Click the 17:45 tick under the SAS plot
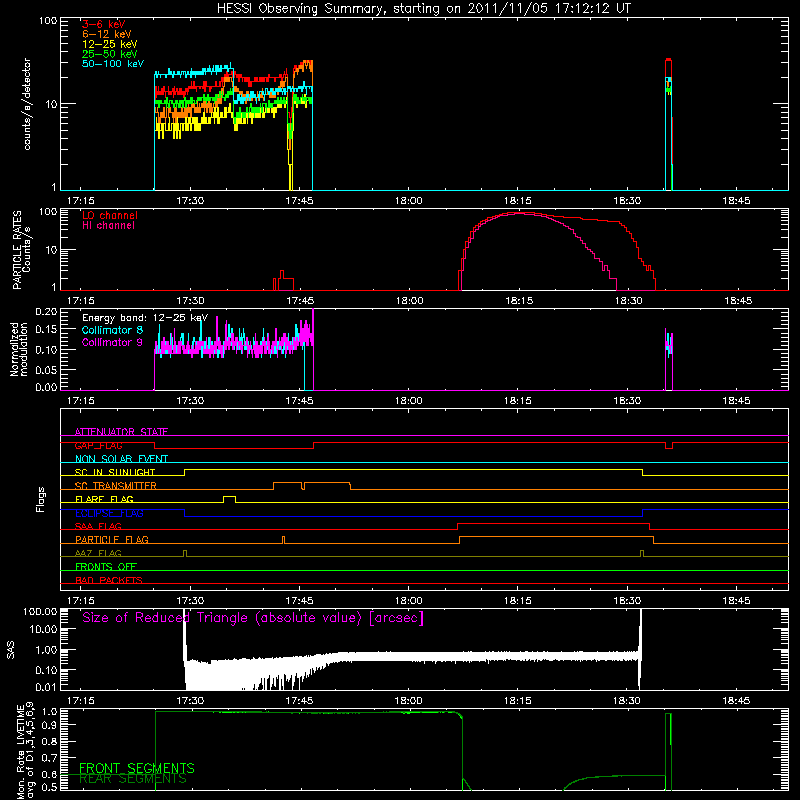This screenshot has height=800, width=800. pos(299,701)
